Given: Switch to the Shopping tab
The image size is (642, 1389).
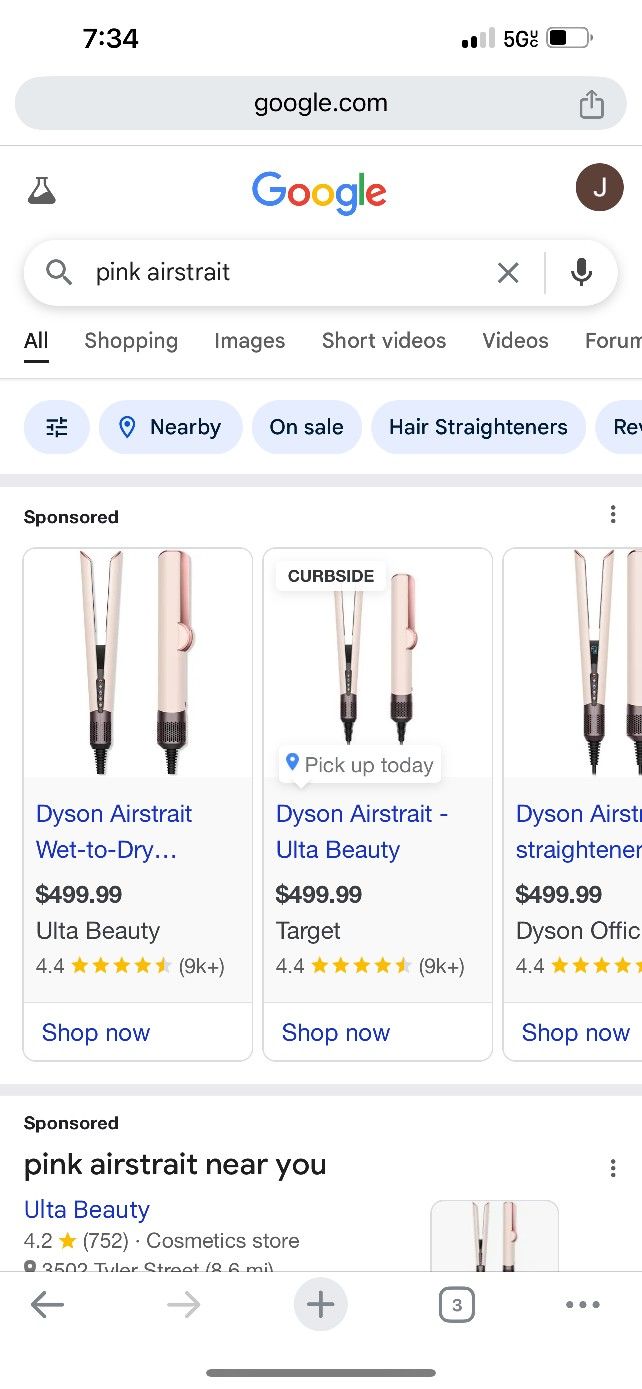Looking at the screenshot, I should click(131, 341).
